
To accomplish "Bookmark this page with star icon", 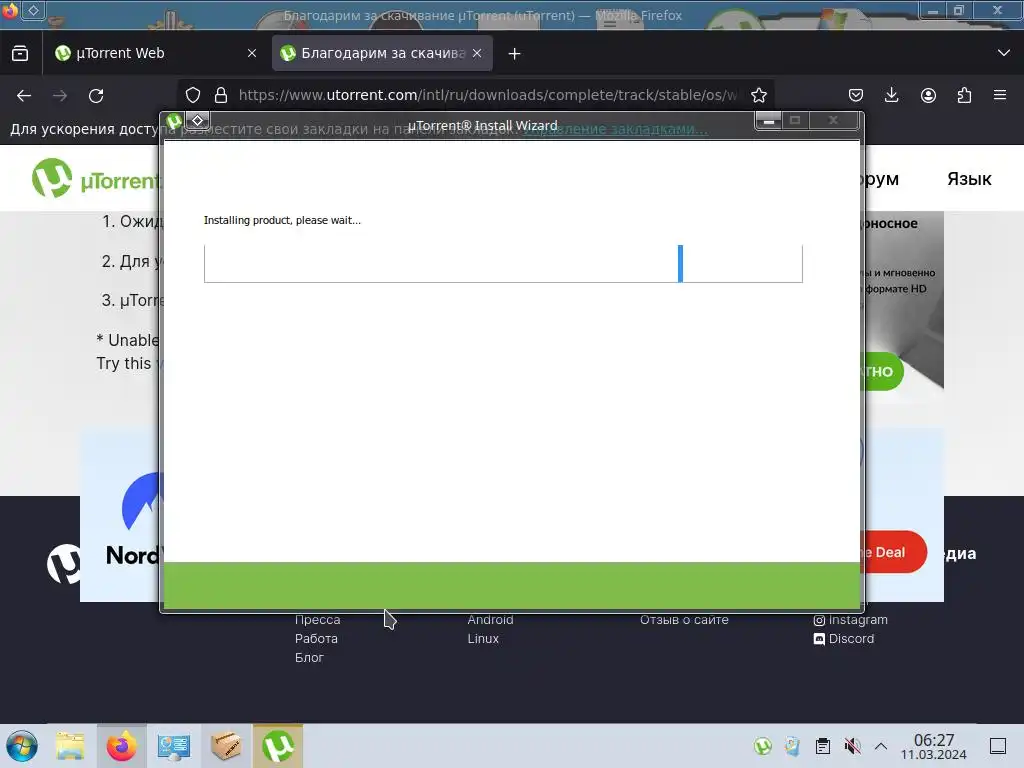I will [x=759, y=95].
